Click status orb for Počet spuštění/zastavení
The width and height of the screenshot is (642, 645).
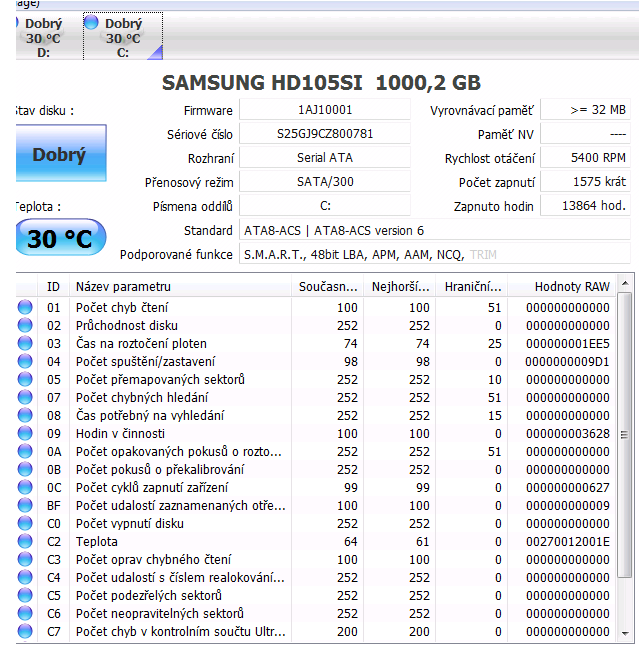pyautogui.click(x=25, y=361)
